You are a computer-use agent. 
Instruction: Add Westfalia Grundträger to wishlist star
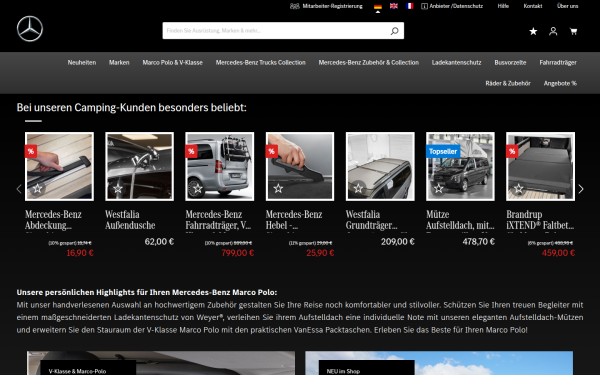pyautogui.click(x=358, y=188)
